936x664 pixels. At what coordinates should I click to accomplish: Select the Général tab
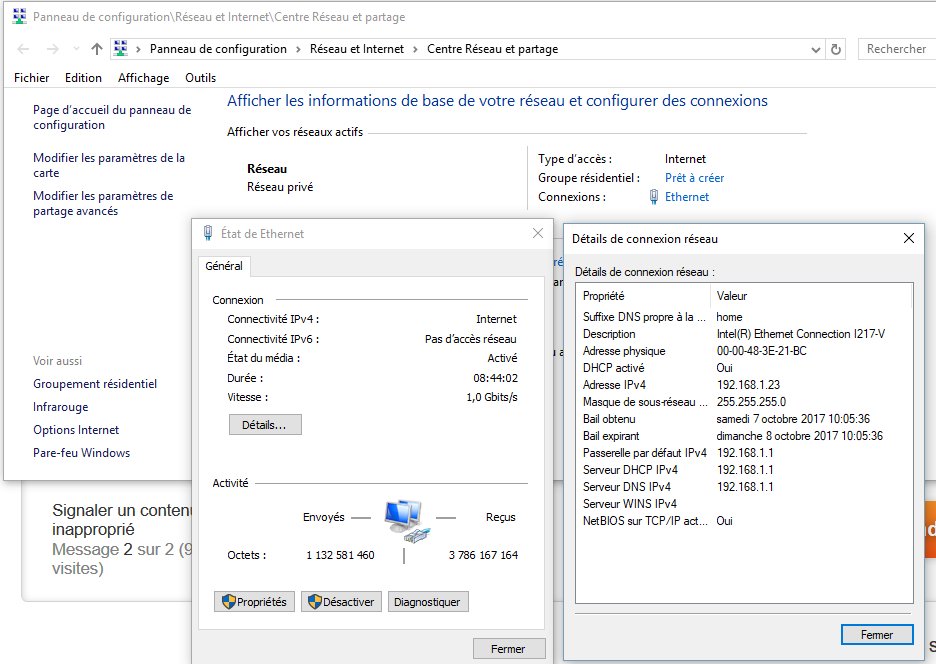tap(224, 266)
